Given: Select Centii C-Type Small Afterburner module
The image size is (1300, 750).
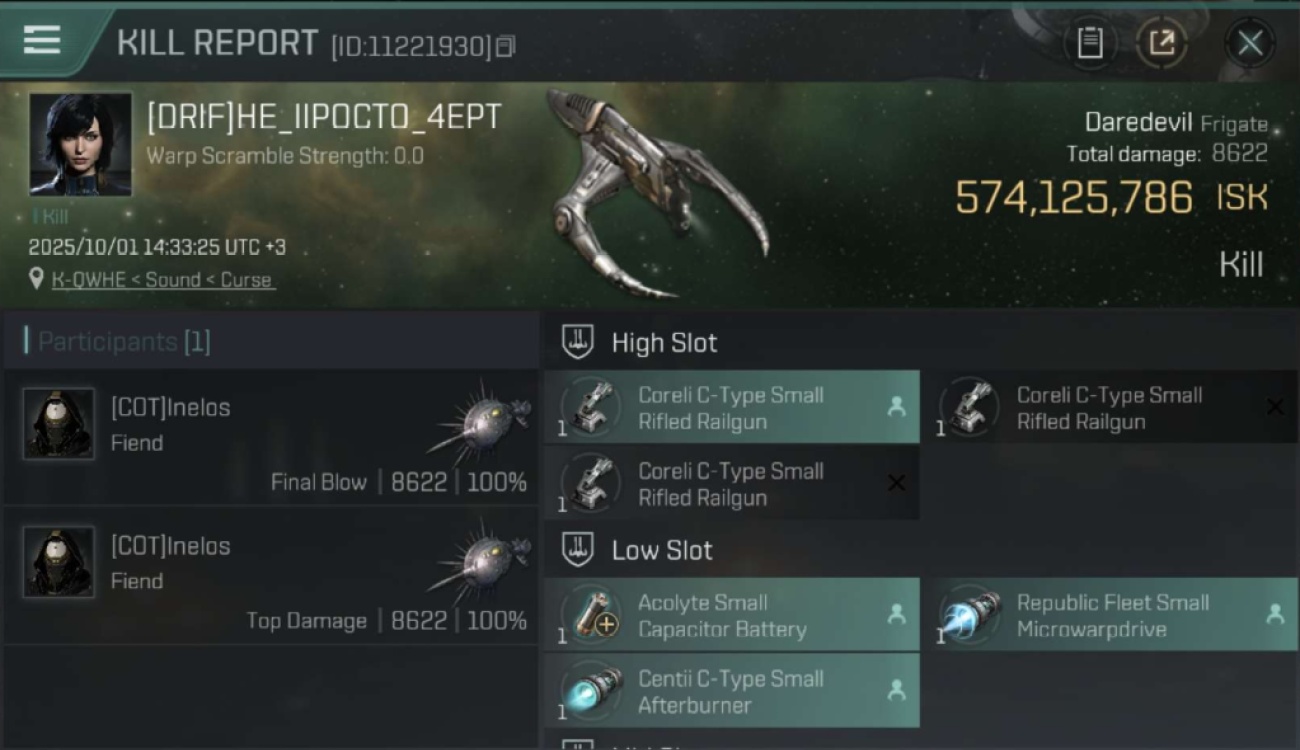Looking at the screenshot, I should (x=732, y=691).
